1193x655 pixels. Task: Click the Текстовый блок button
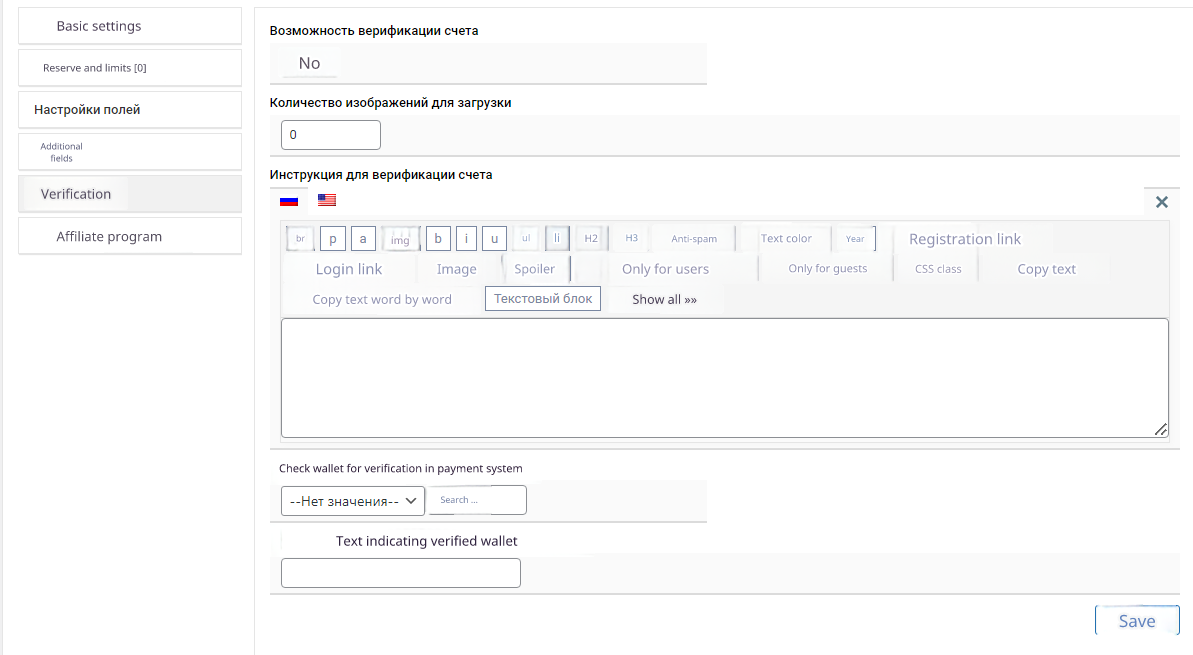(x=543, y=299)
